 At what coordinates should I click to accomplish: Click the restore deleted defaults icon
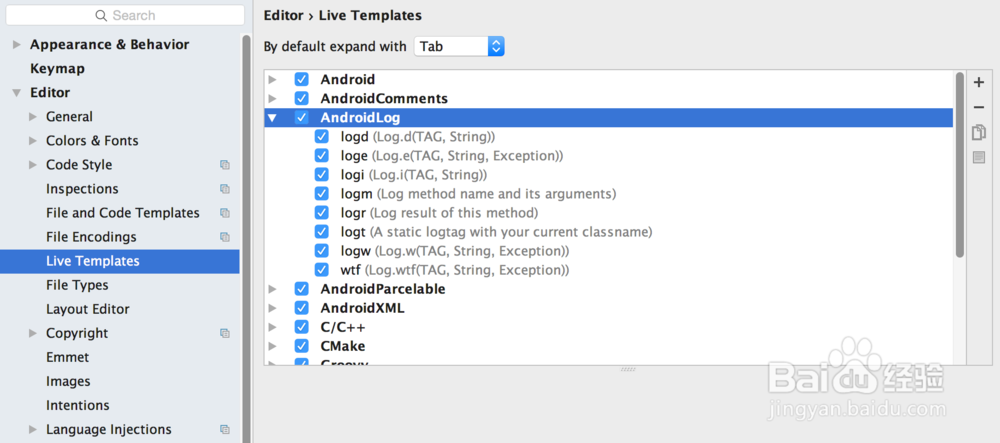(979, 157)
